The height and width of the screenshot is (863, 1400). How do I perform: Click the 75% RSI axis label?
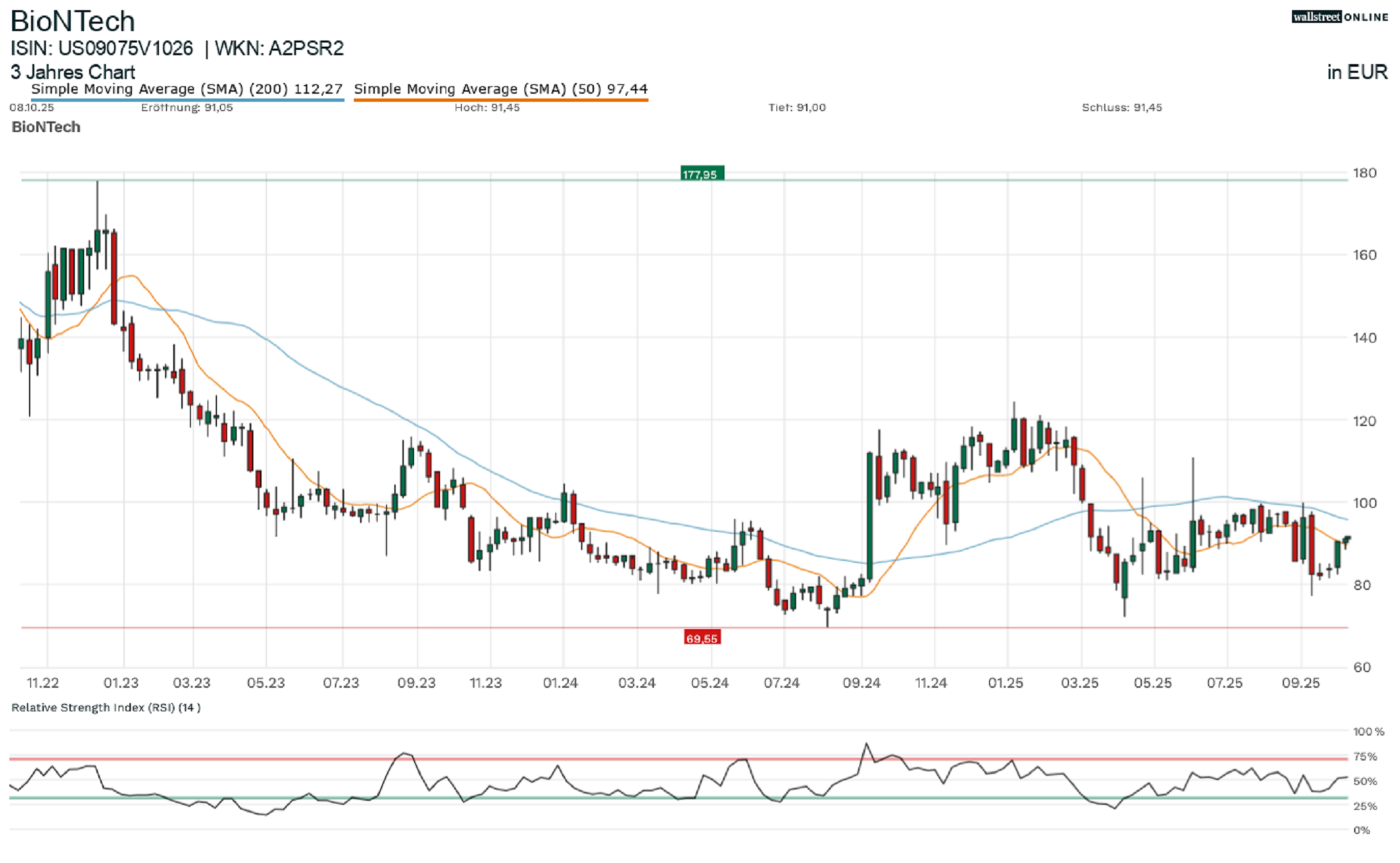(x=1365, y=757)
